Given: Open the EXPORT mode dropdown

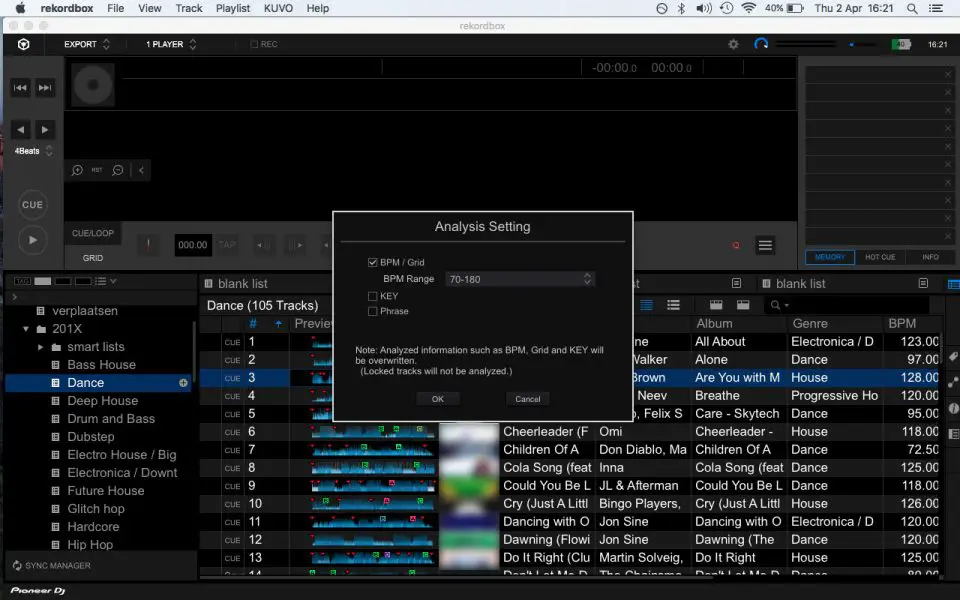Looking at the screenshot, I should (87, 44).
